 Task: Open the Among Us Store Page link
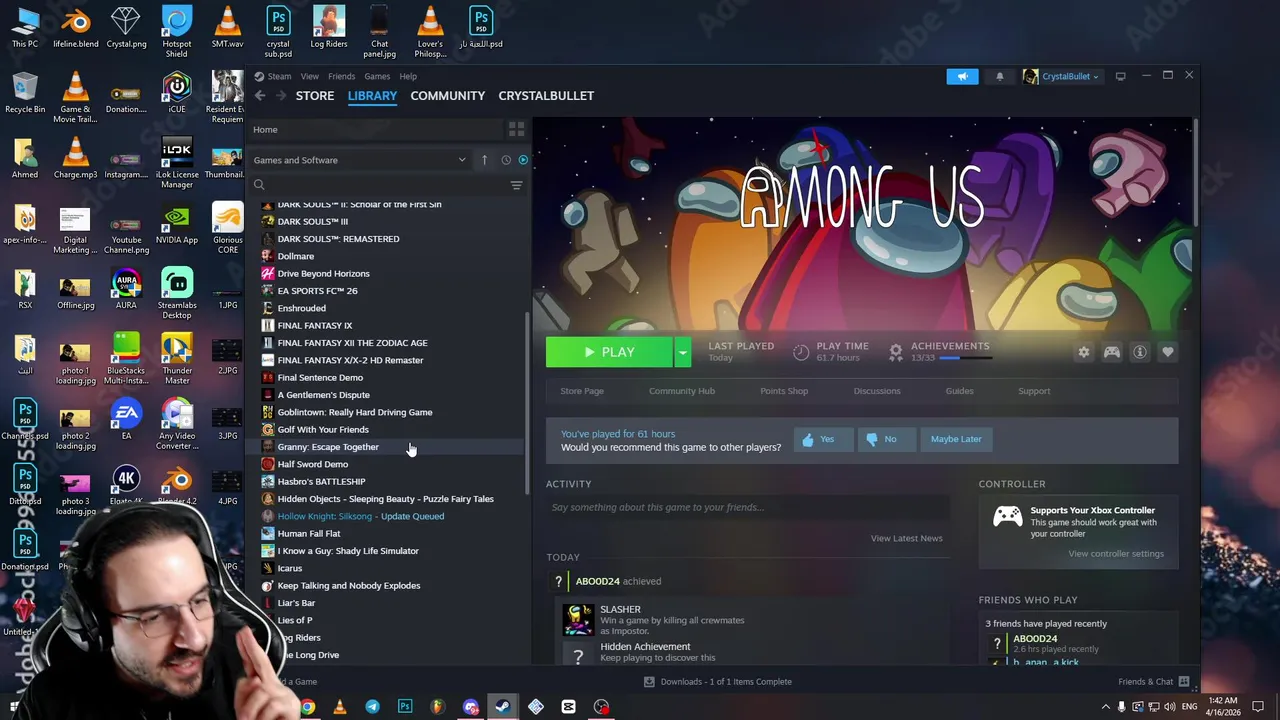click(582, 391)
